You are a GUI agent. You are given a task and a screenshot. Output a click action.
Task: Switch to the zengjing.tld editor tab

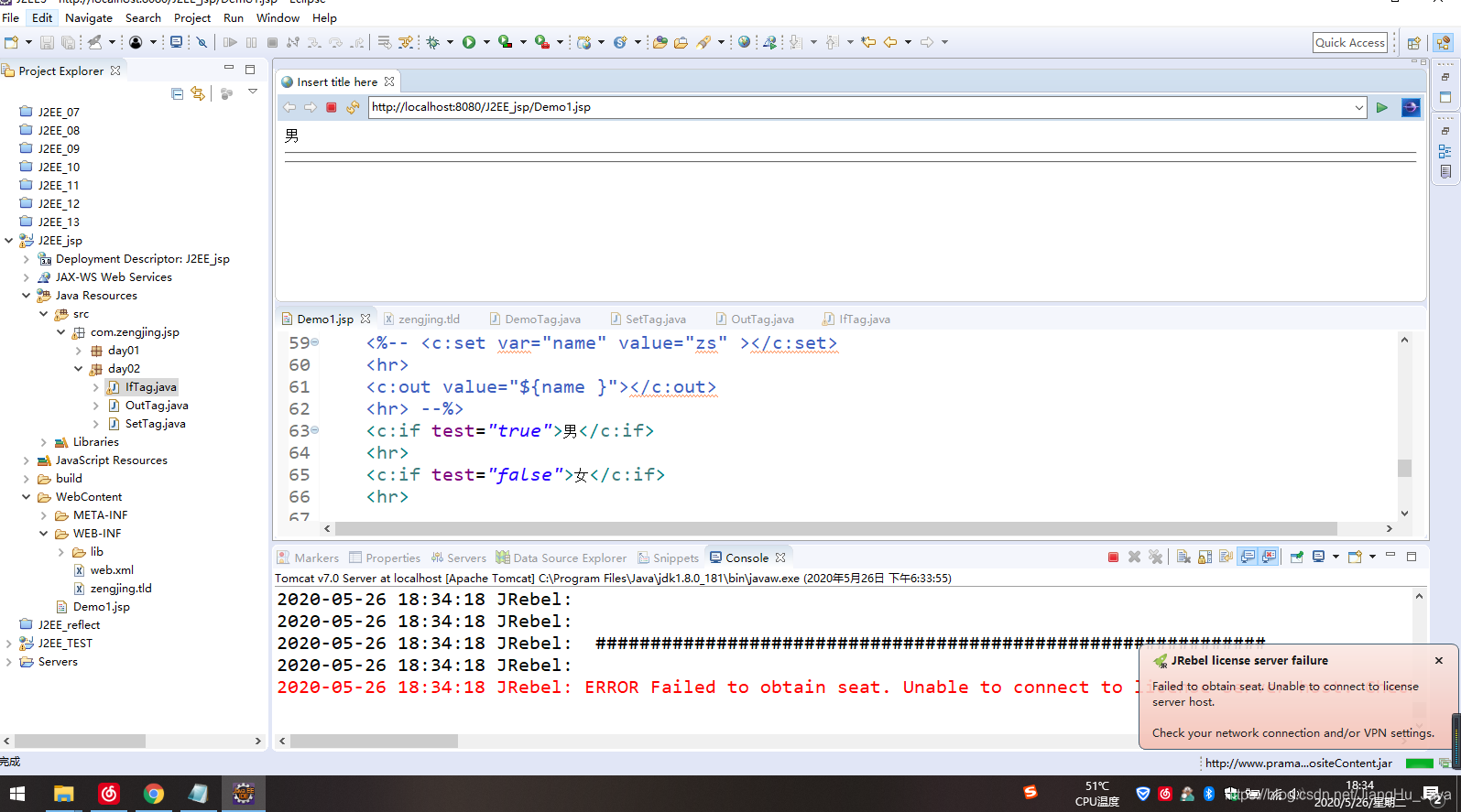tap(421, 319)
